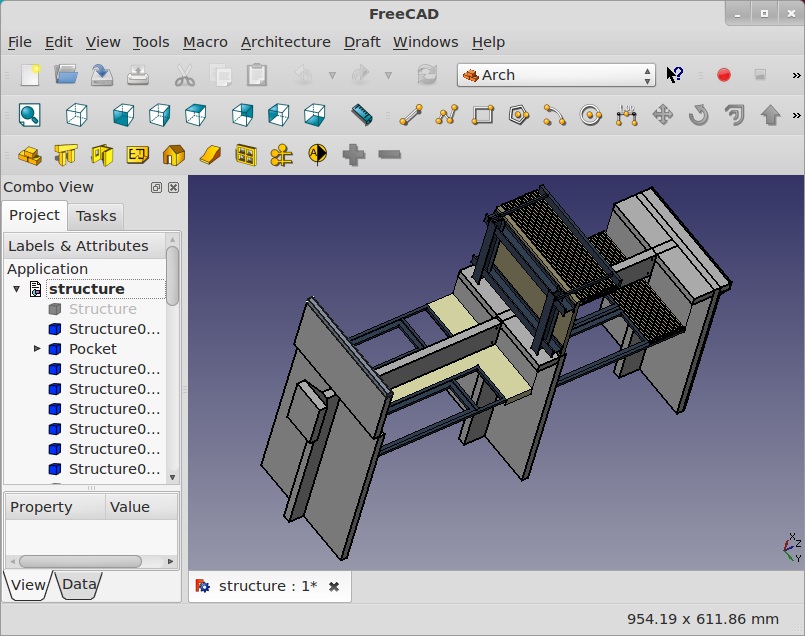Click the Measure distance ruler icon
Viewport: 805px width, 636px height.
tap(362, 115)
